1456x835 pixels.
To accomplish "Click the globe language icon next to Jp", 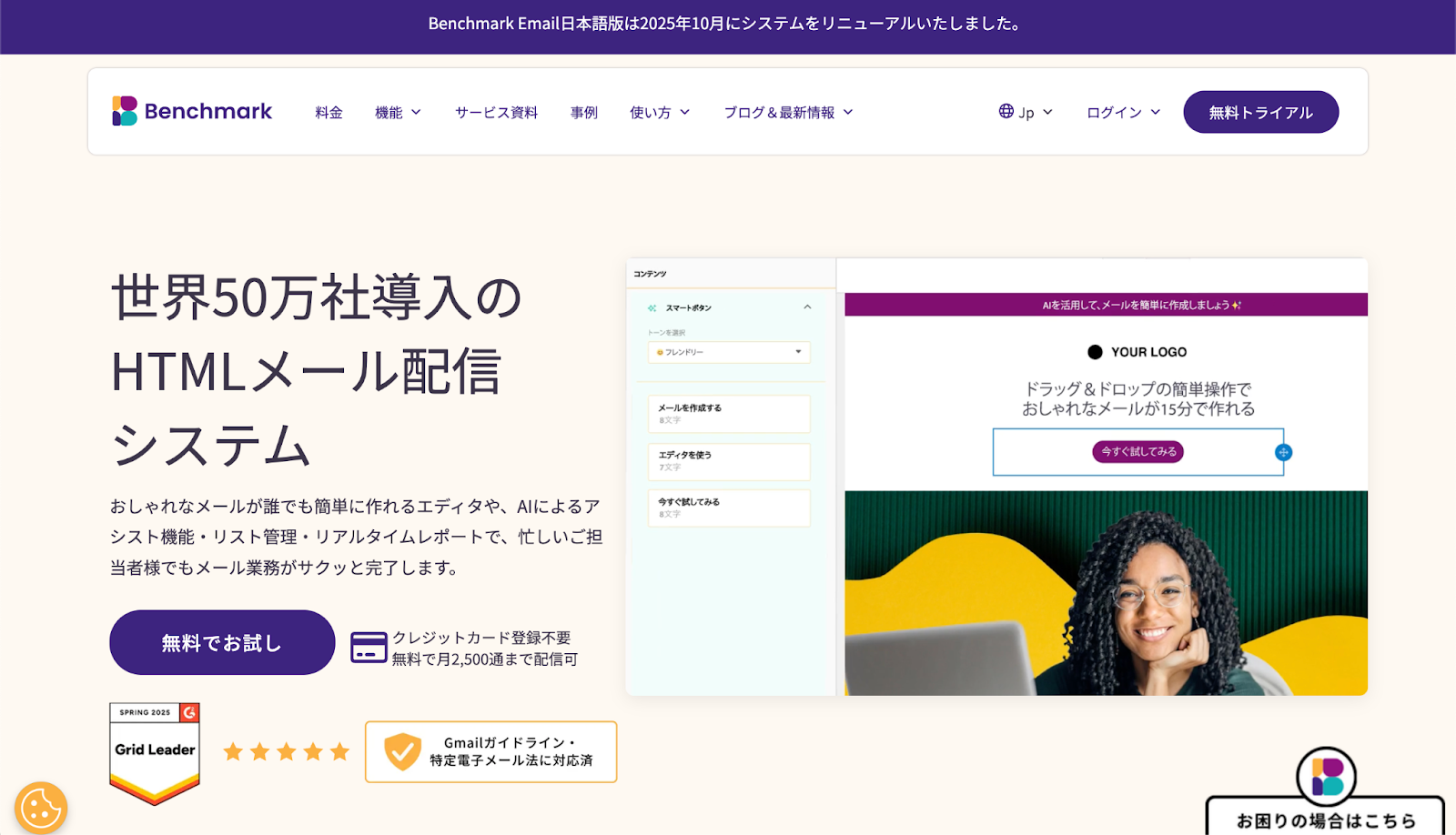I will [1006, 111].
